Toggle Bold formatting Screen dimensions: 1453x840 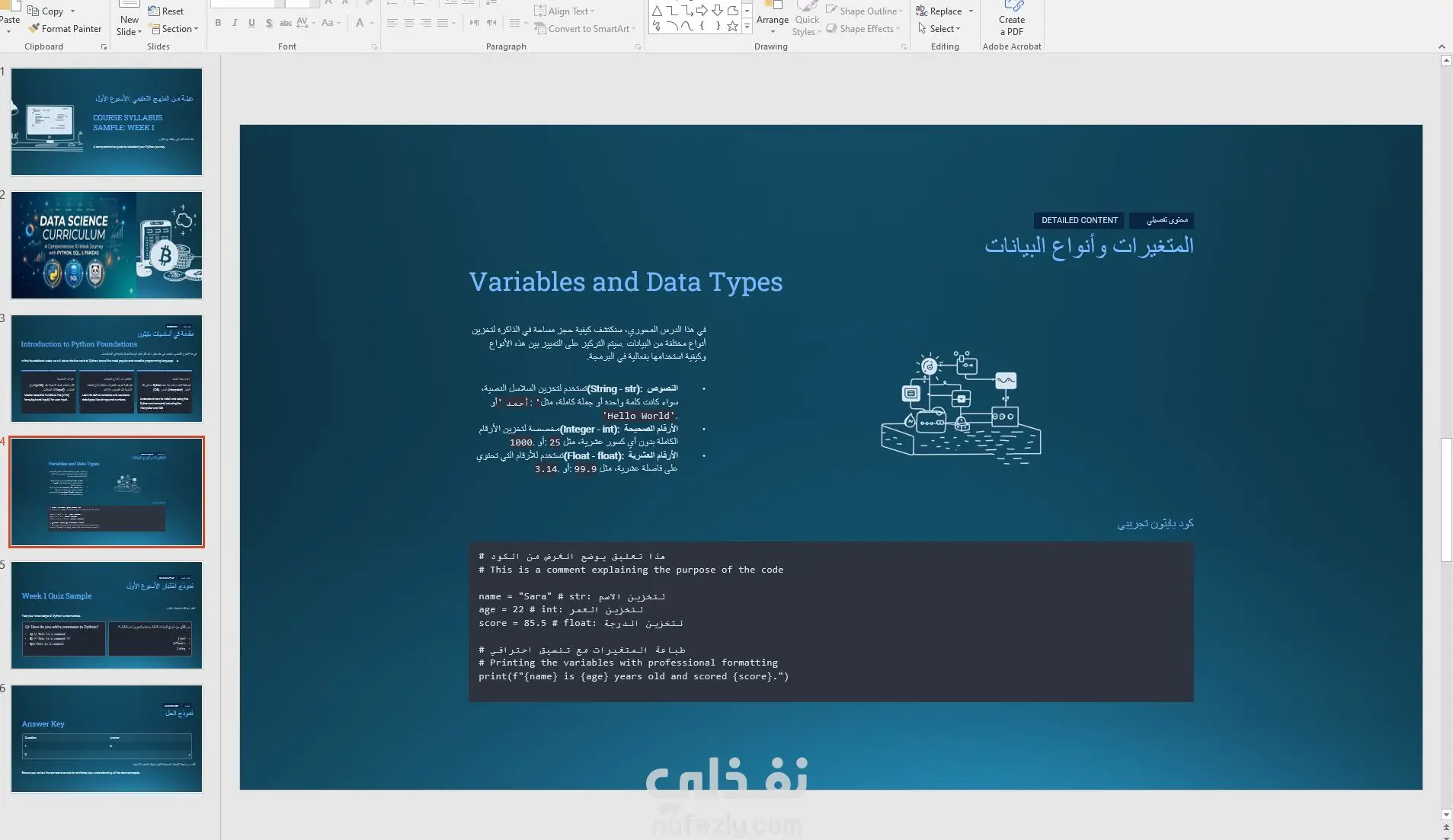coord(218,23)
